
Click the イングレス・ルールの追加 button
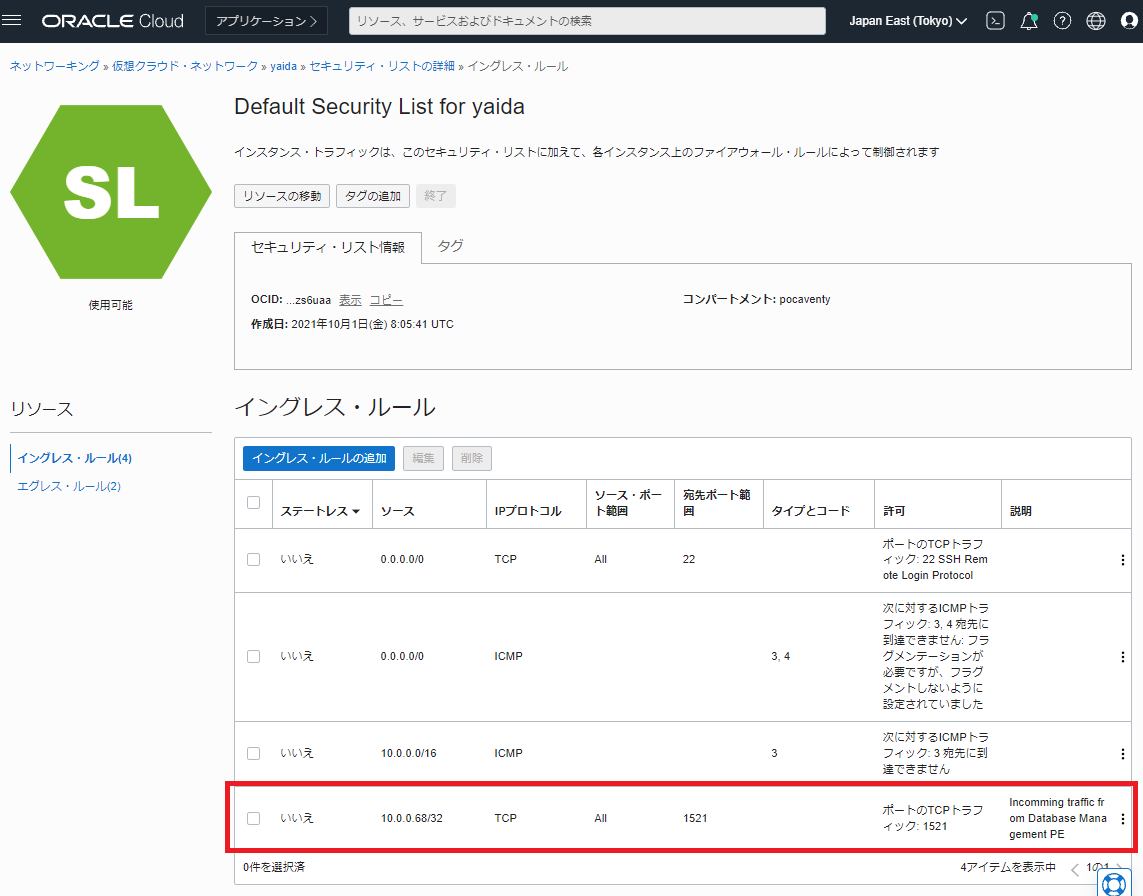318,458
